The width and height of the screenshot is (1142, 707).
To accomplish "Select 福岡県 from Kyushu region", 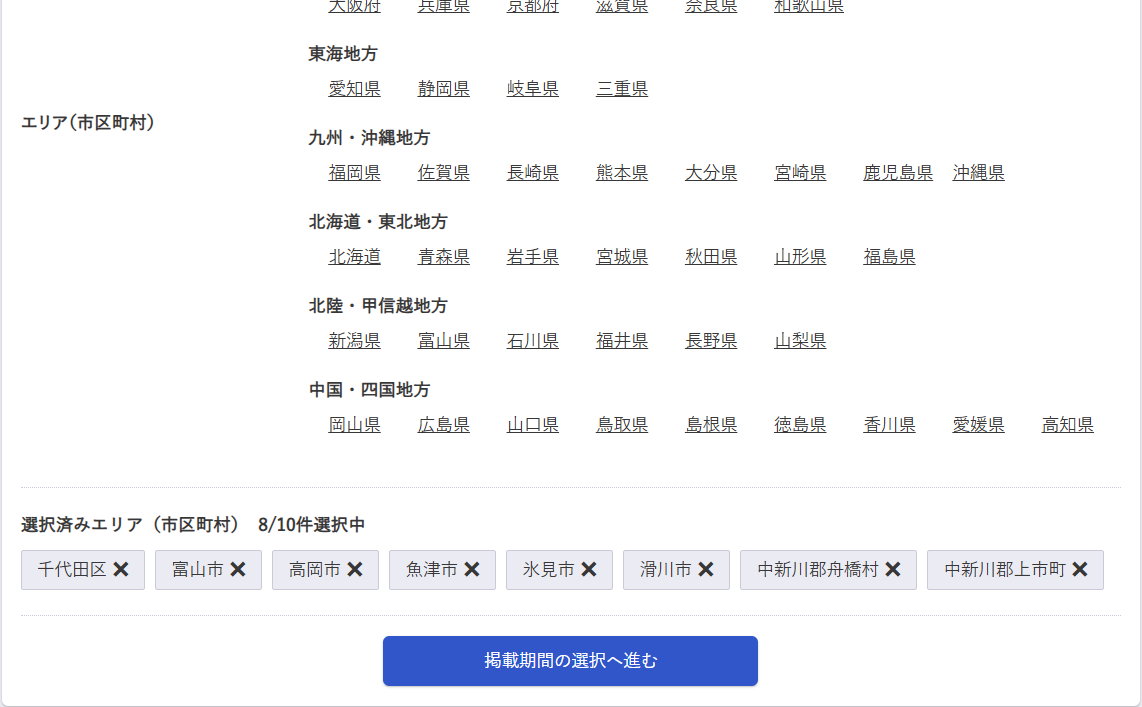I will click(354, 173).
